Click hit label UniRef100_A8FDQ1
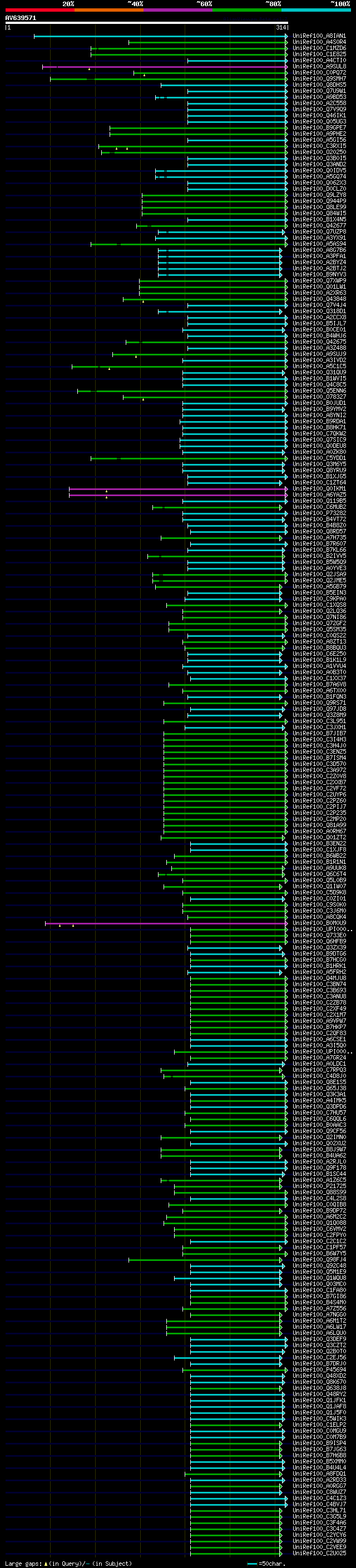This screenshot has height=1568, width=356. coord(319,1473)
